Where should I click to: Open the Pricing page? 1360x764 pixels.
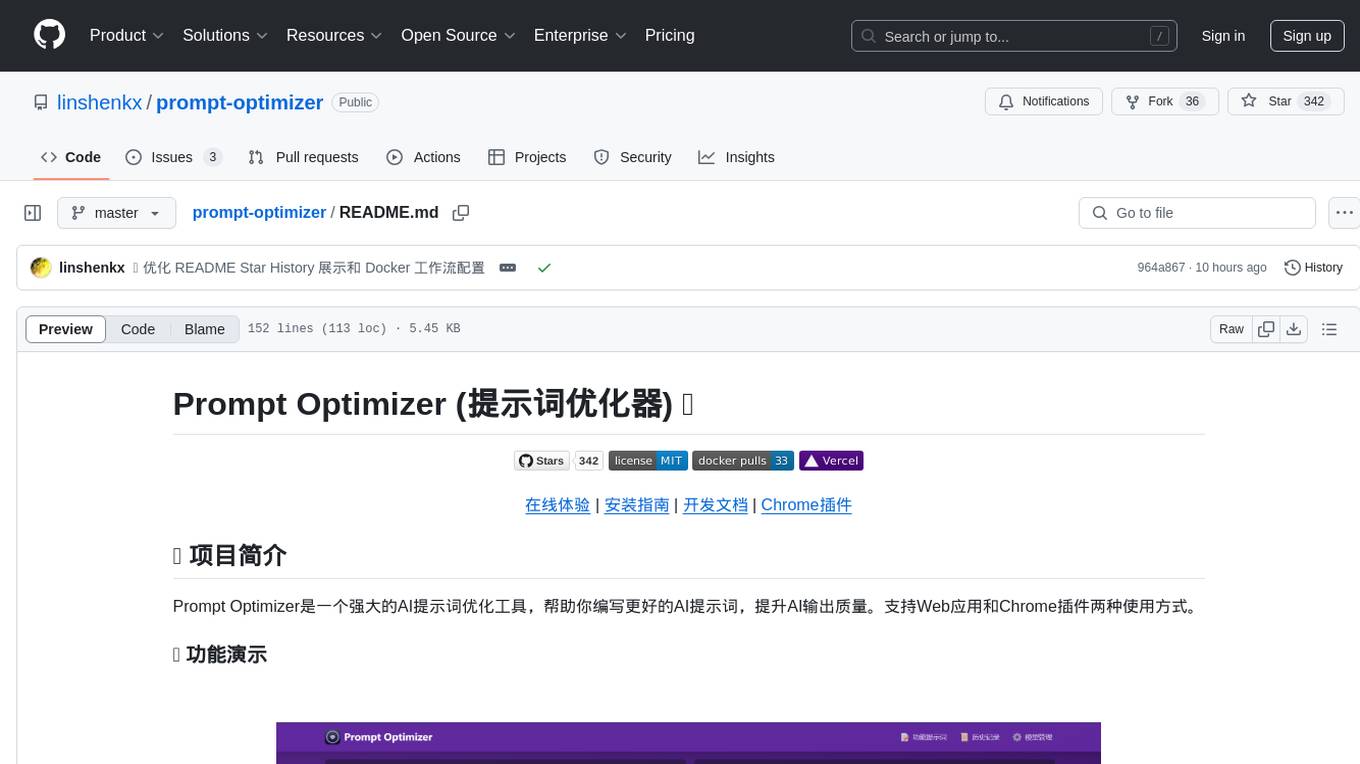coord(670,35)
